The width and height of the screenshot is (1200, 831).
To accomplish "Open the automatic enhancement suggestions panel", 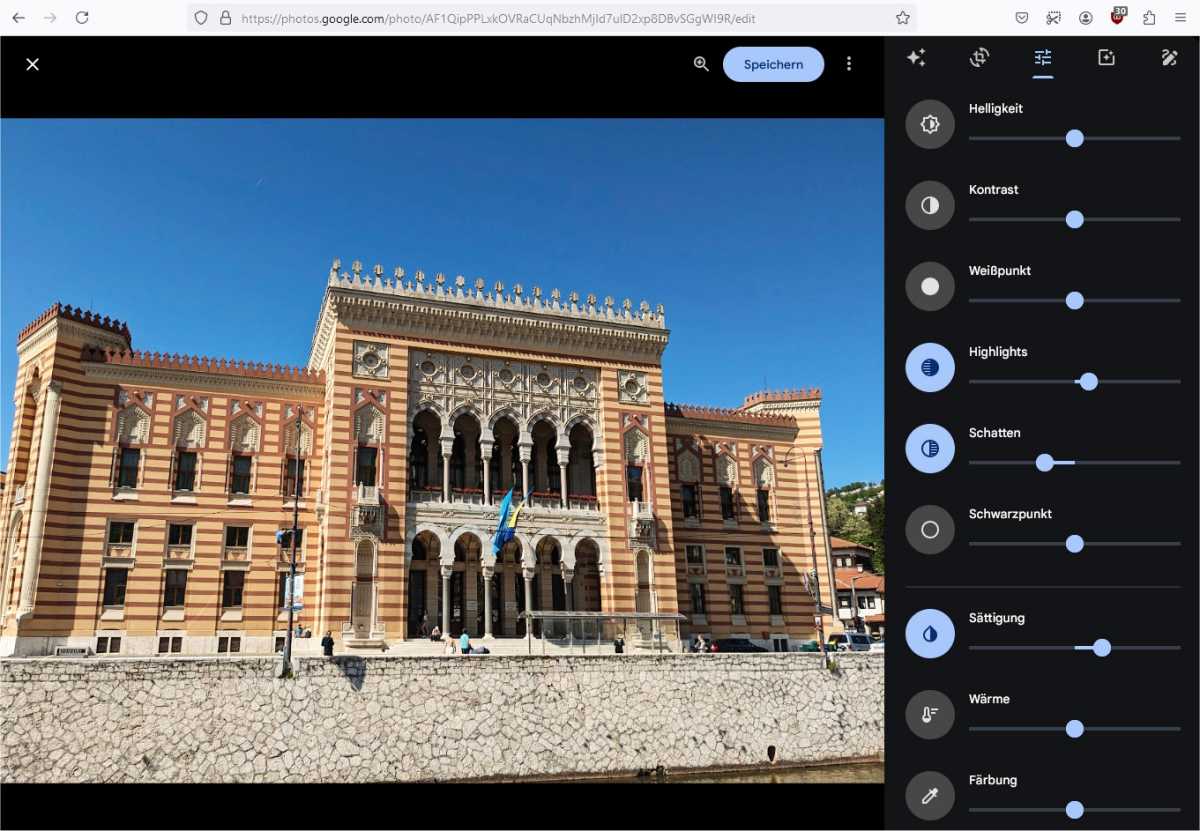I will click(x=917, y=58).
